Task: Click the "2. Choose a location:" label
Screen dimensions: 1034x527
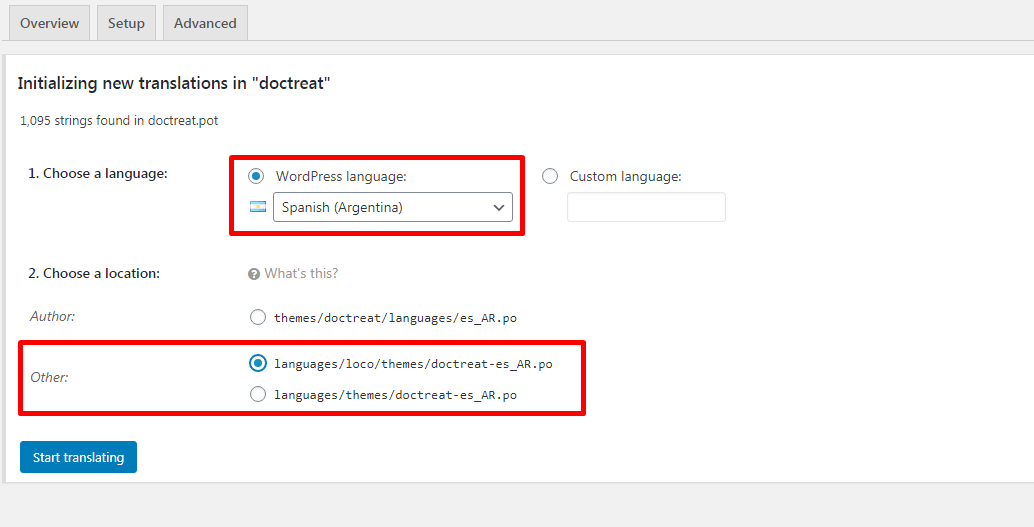Action: (94, 273)
